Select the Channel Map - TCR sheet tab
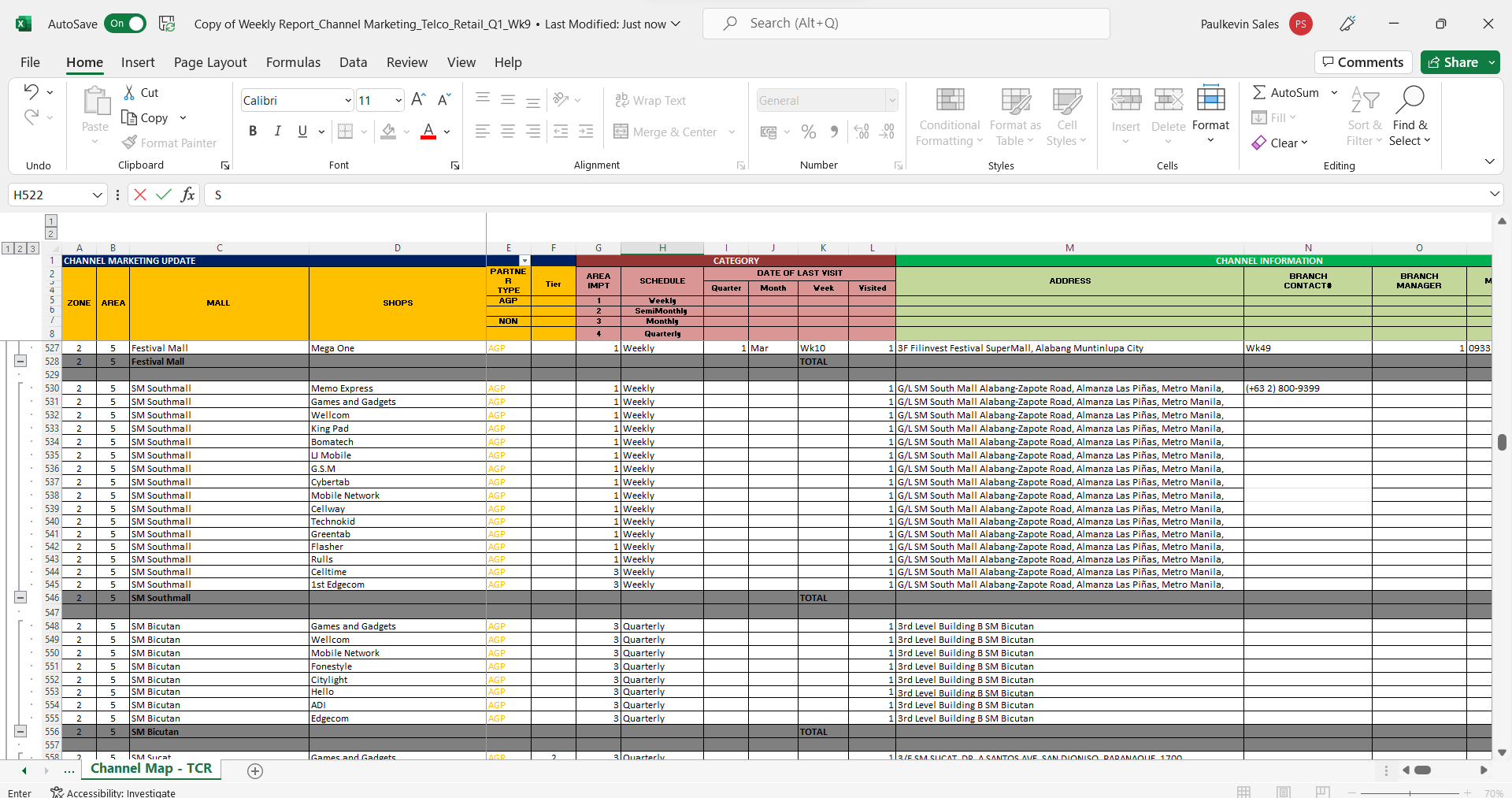The image size is (1512, 798). point(151,768)
